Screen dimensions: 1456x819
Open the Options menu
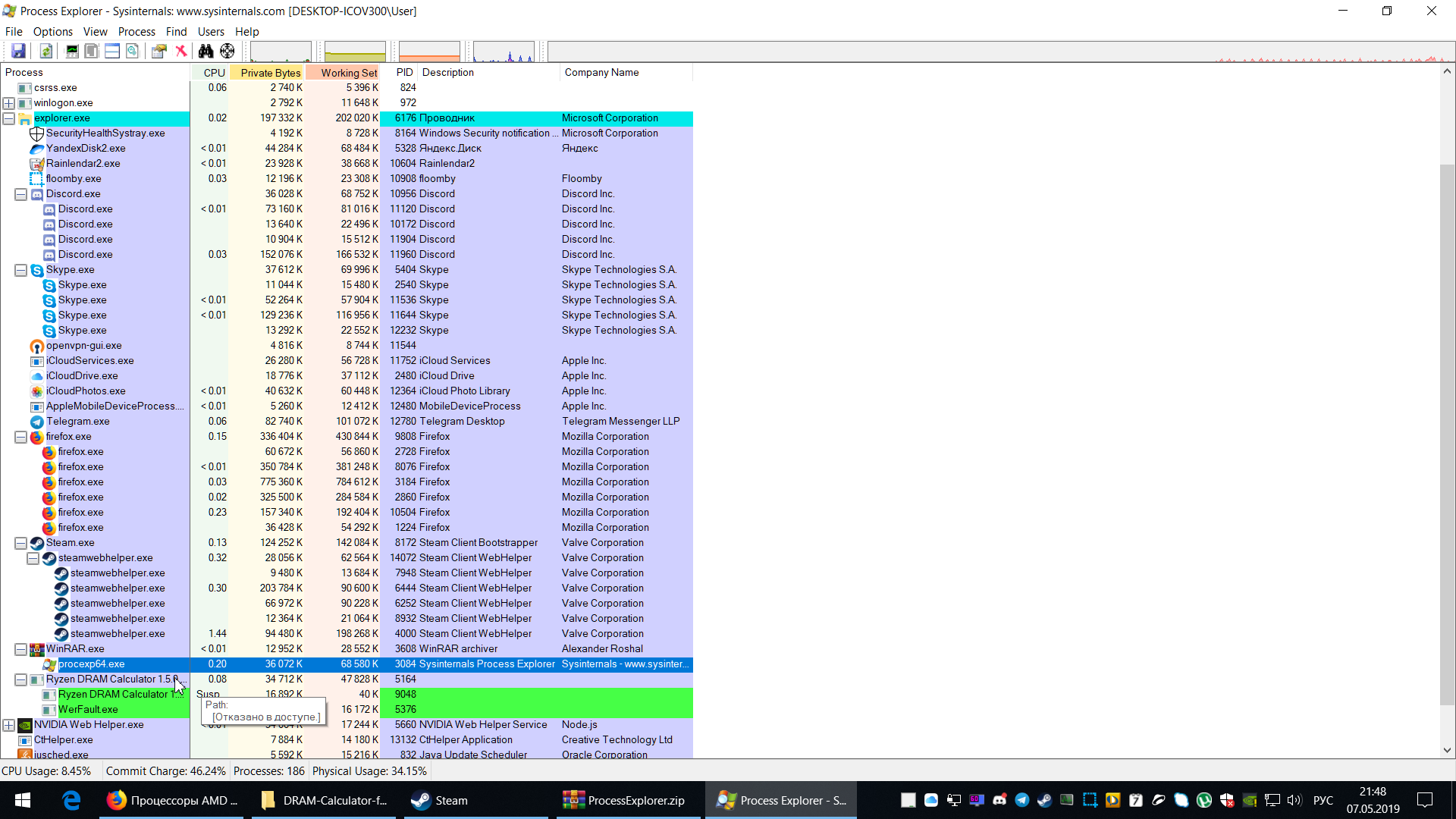52,32
